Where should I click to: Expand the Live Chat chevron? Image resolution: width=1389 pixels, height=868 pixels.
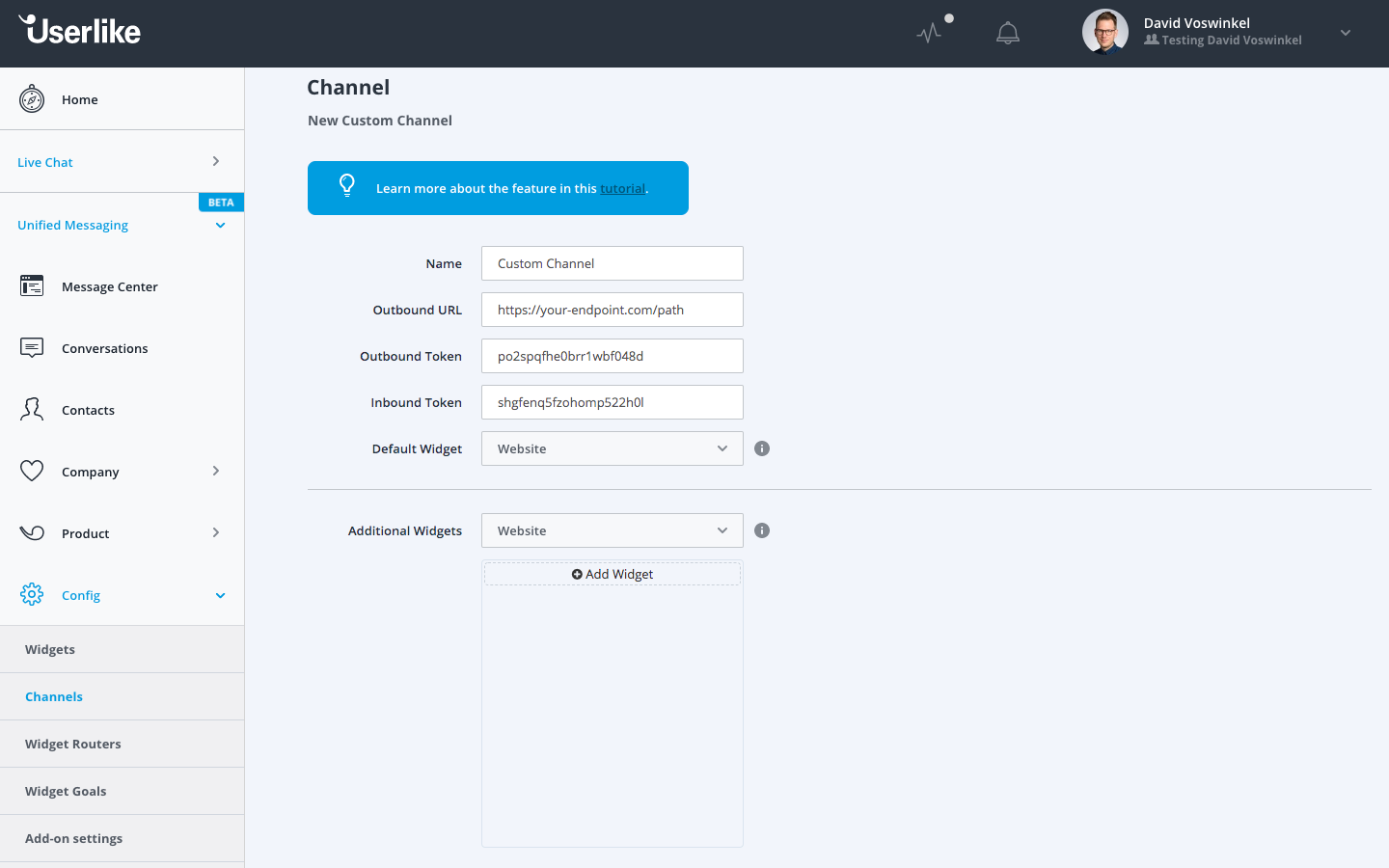click(216, 161)
